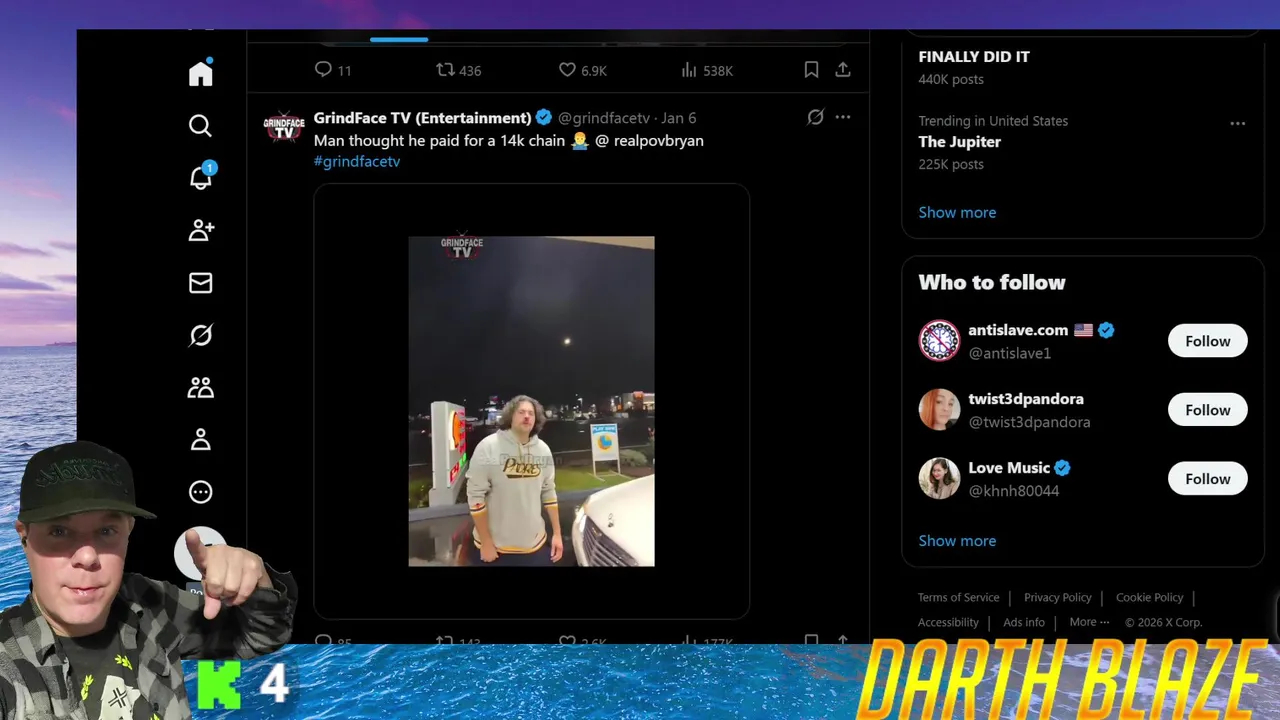Click the @antislave1 handle

coord(1009,353)
